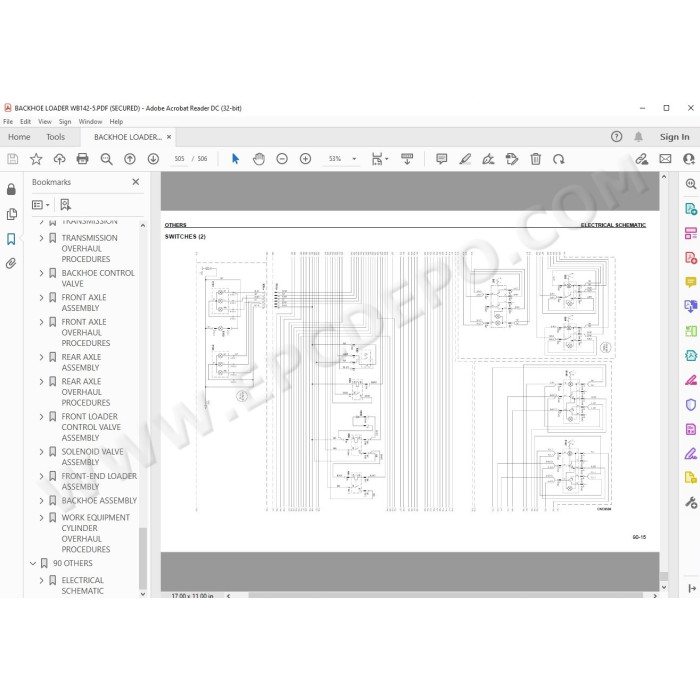Image resolution: width=700 pixels, height=700 pixels.
Task: Click the Save file icon
Action: [12, 159]
